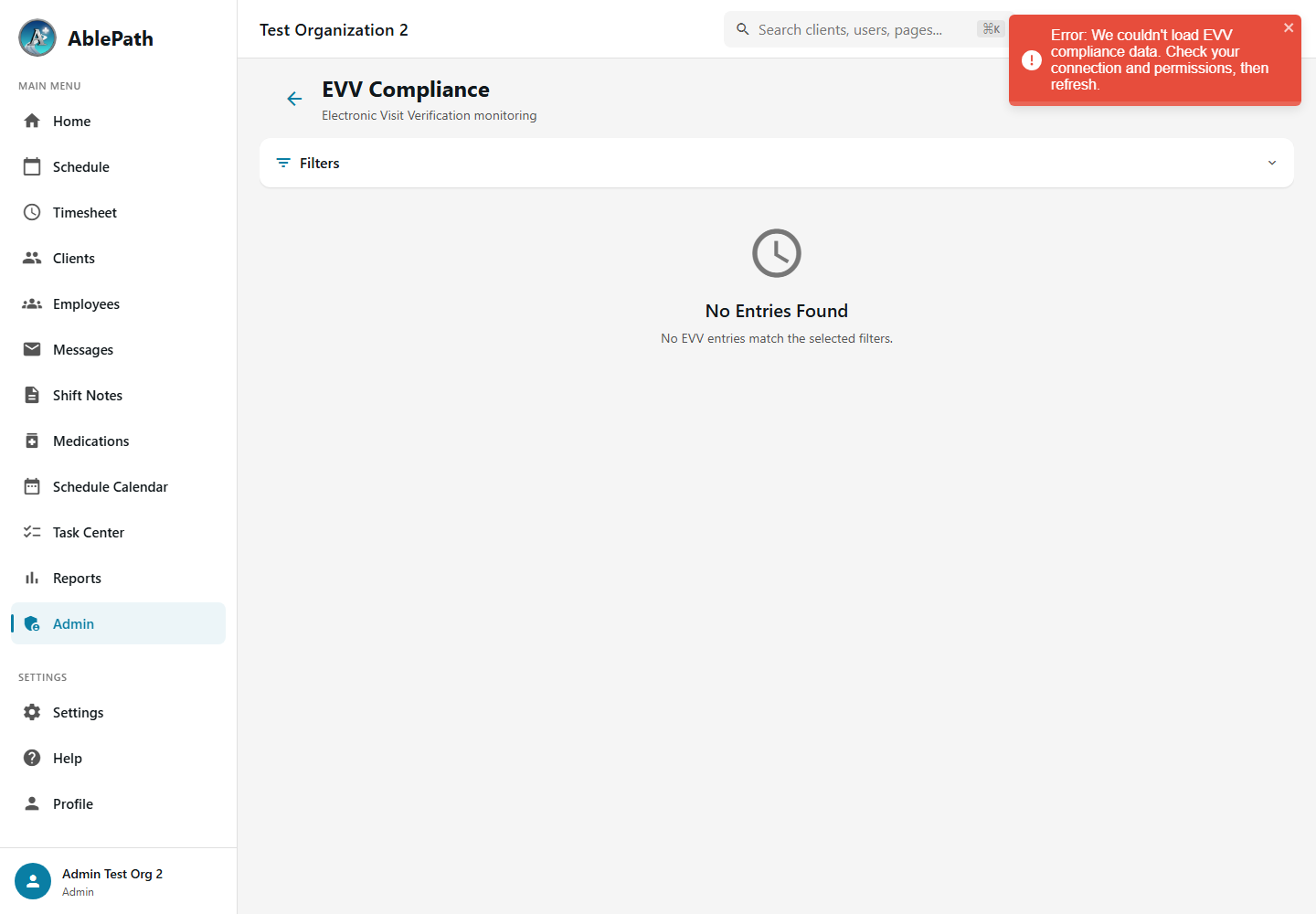Click the No Entries Found text
The height and width of the screenshot is (914, 1316).
pyautogui.click(x=777, y=311)
